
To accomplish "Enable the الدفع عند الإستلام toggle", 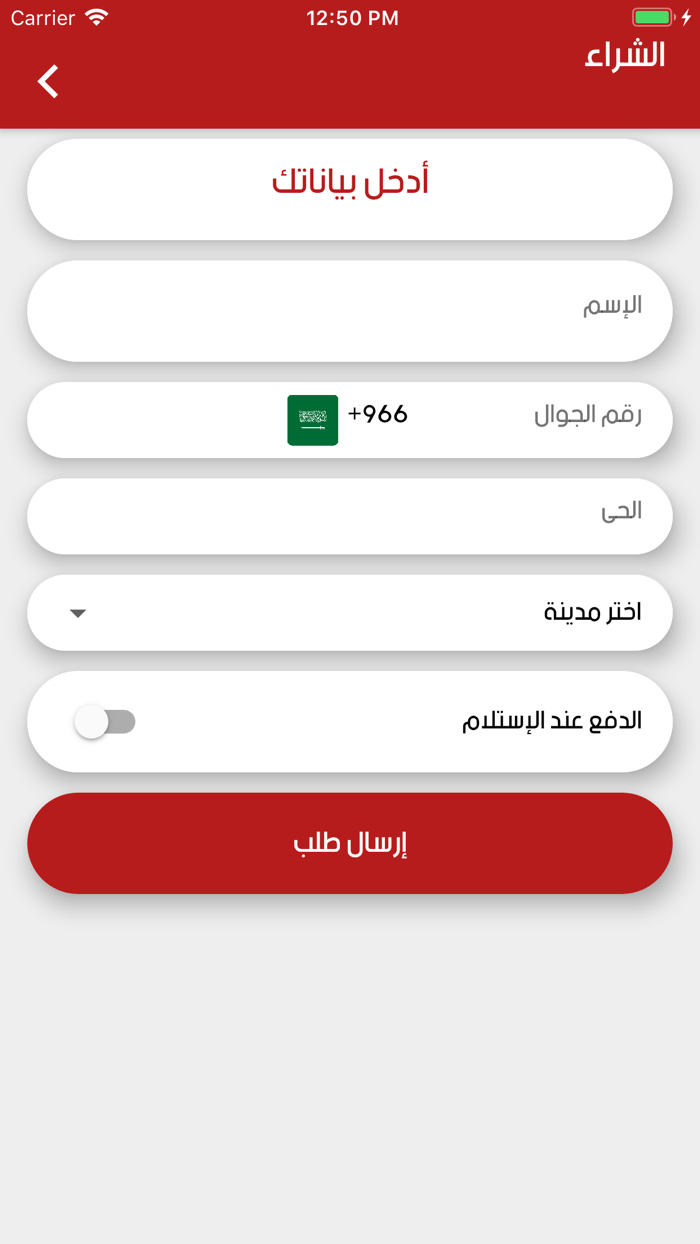I will pos(106,721).
